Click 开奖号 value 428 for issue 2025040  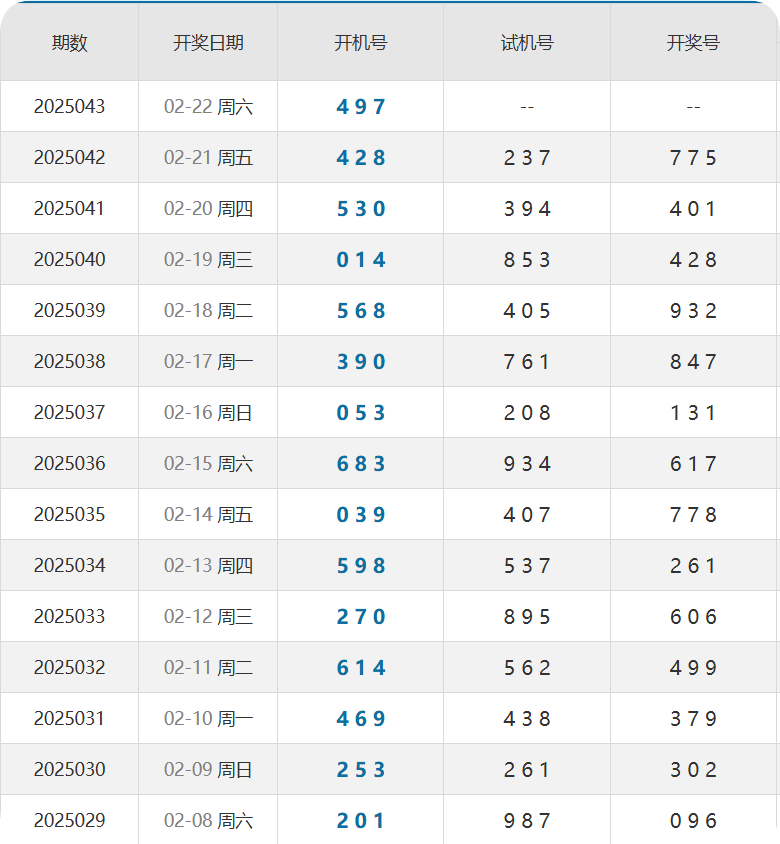coord(693,259)
